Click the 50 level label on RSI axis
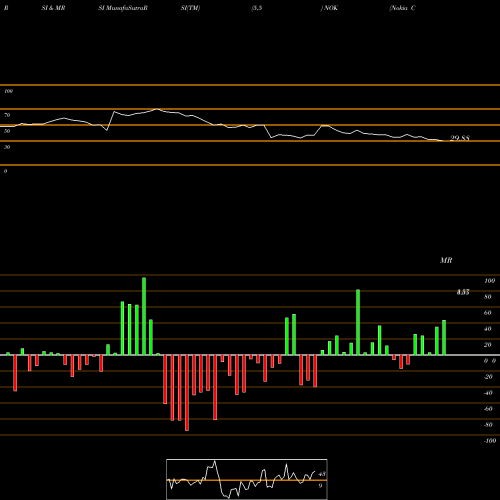 click(7, 131)
